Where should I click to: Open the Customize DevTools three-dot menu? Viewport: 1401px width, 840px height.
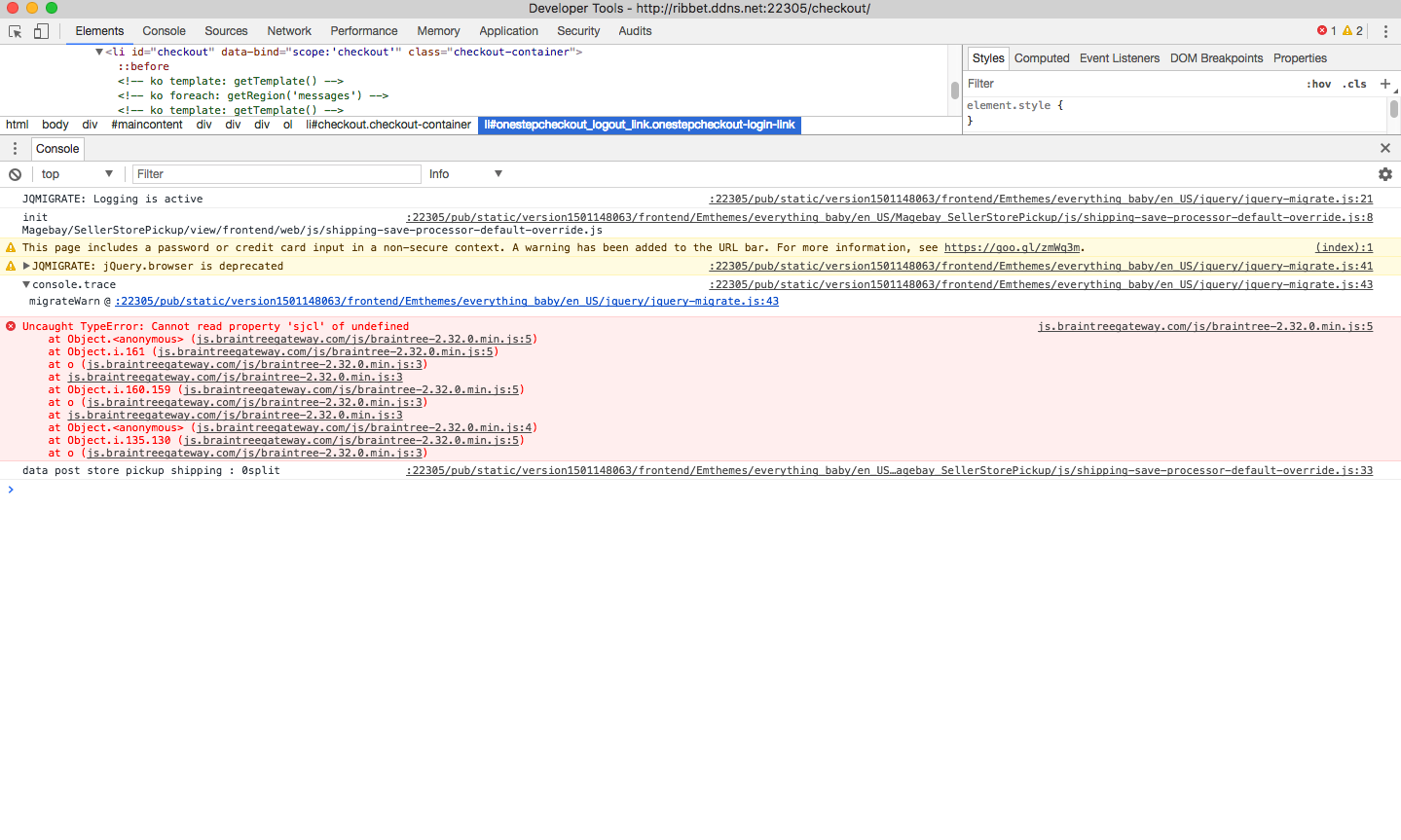[1385, 31]
